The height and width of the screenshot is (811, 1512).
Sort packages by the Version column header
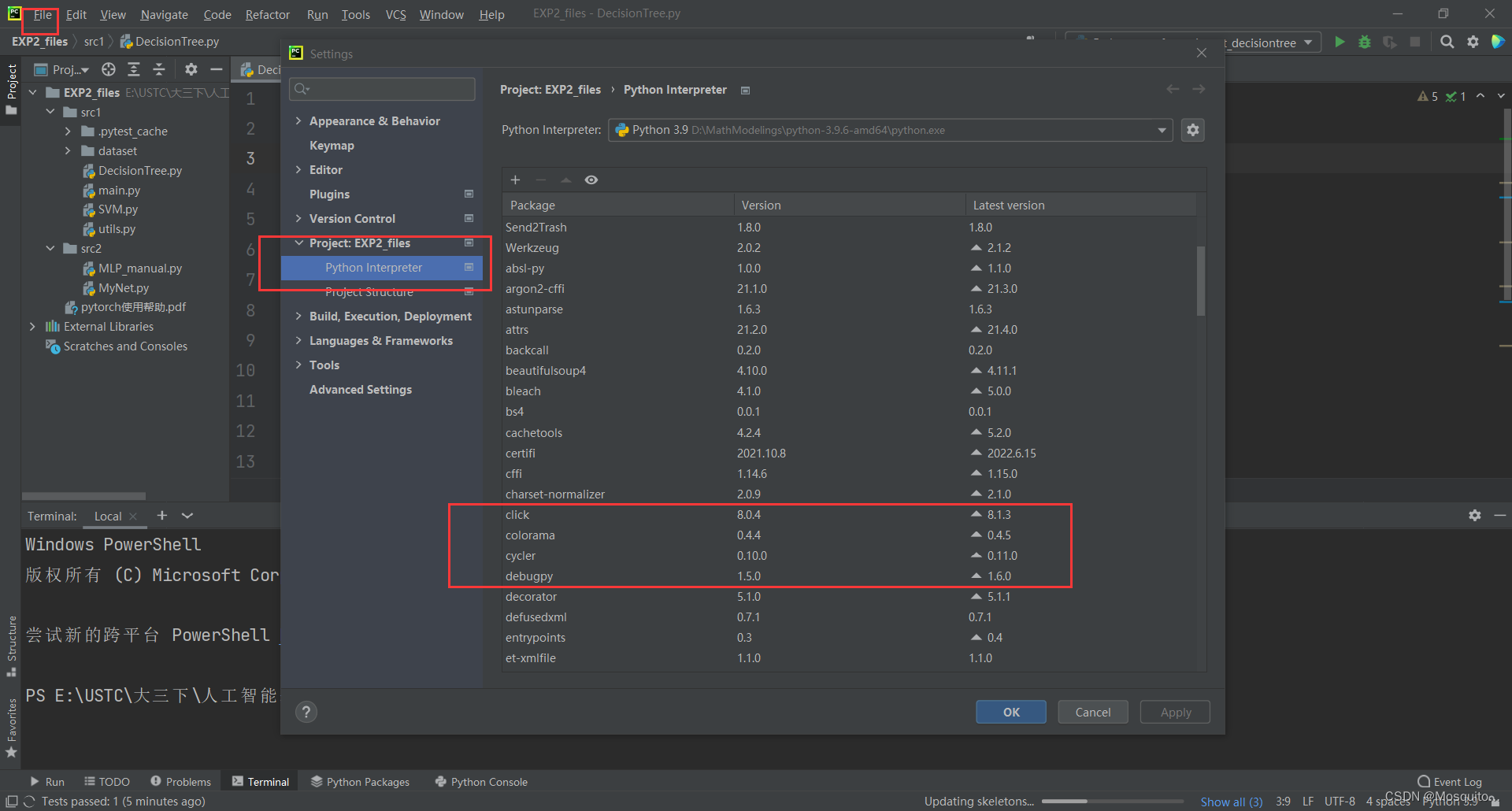(x=850, y=205)
